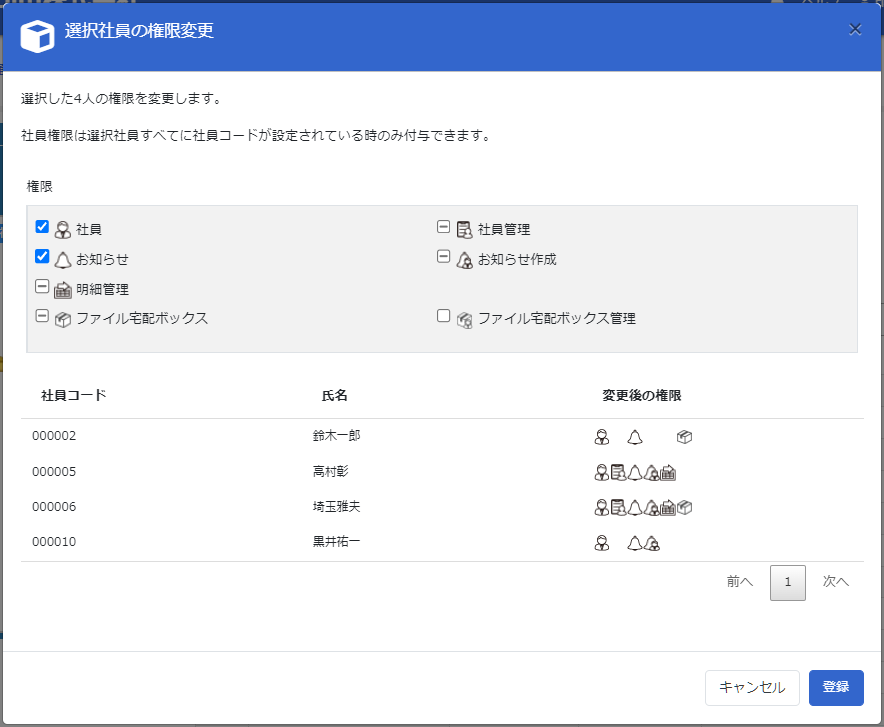
Task: Click the お知らせ bell icon
Action: (63, 260)
